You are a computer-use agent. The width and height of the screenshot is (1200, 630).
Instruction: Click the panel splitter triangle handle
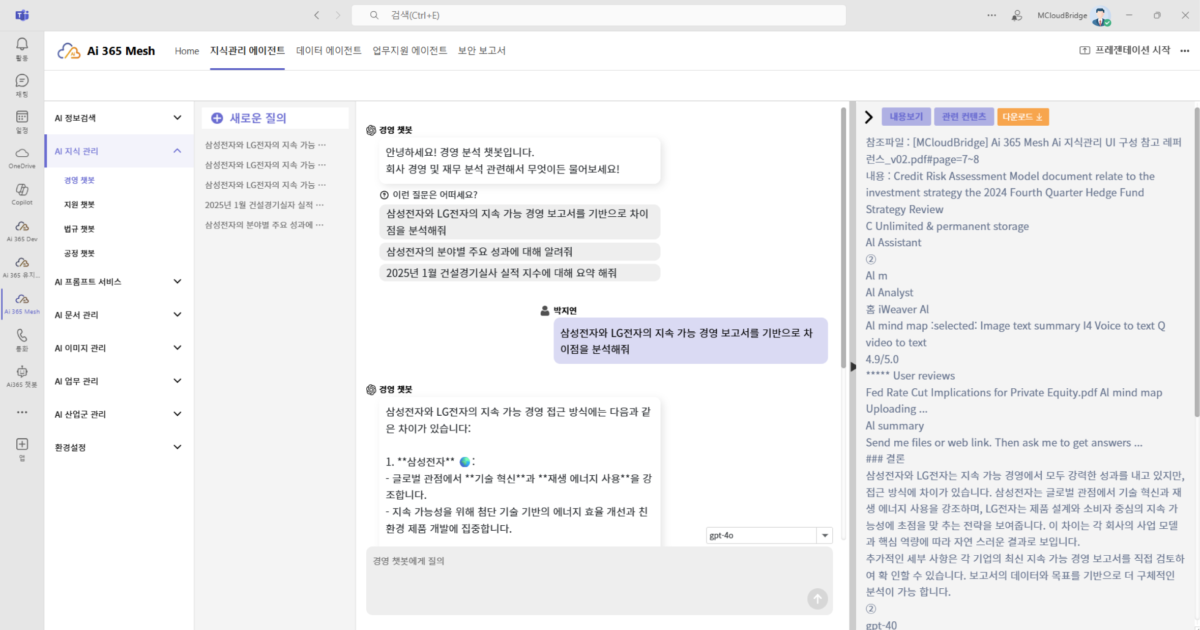pos(853,366)
